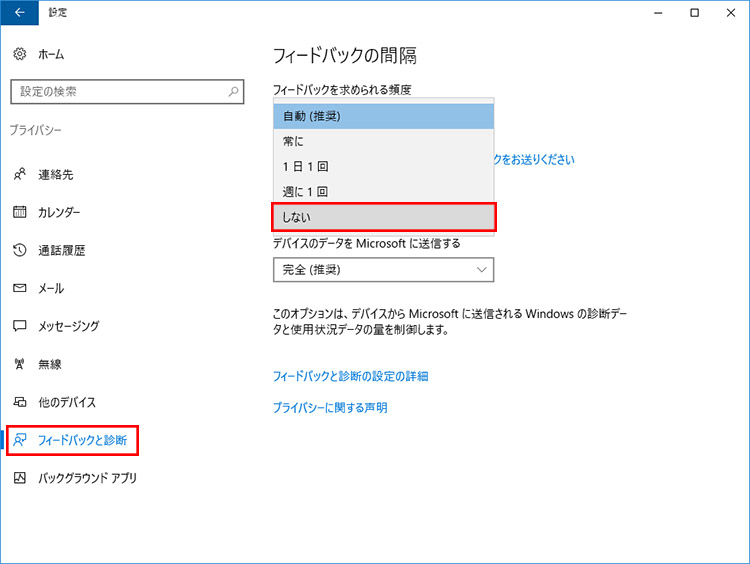Viewport: 750px width, 564px height.
Task: Open メール privacy page
Action: (51, 288)
